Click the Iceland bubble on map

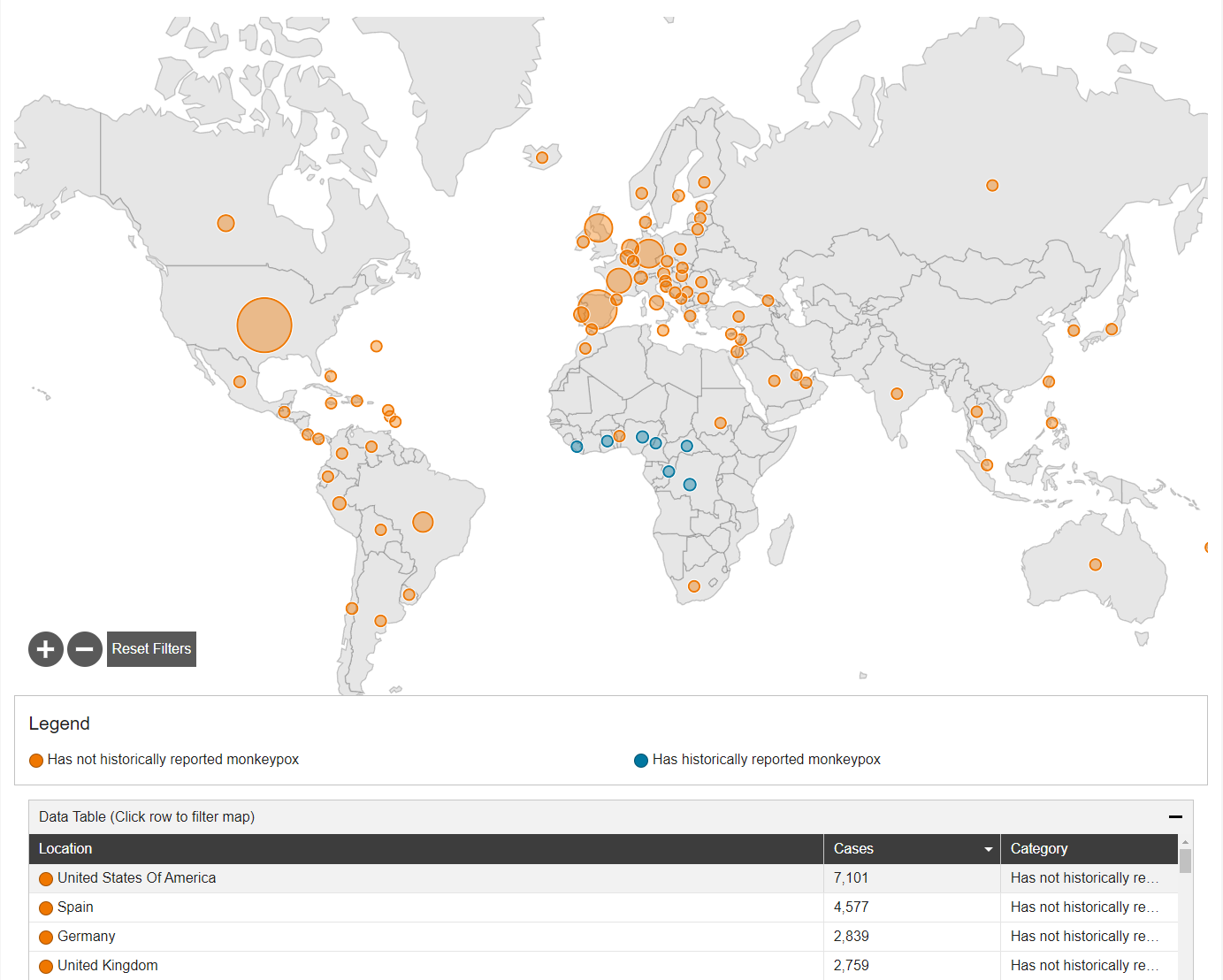coord(542,158)
